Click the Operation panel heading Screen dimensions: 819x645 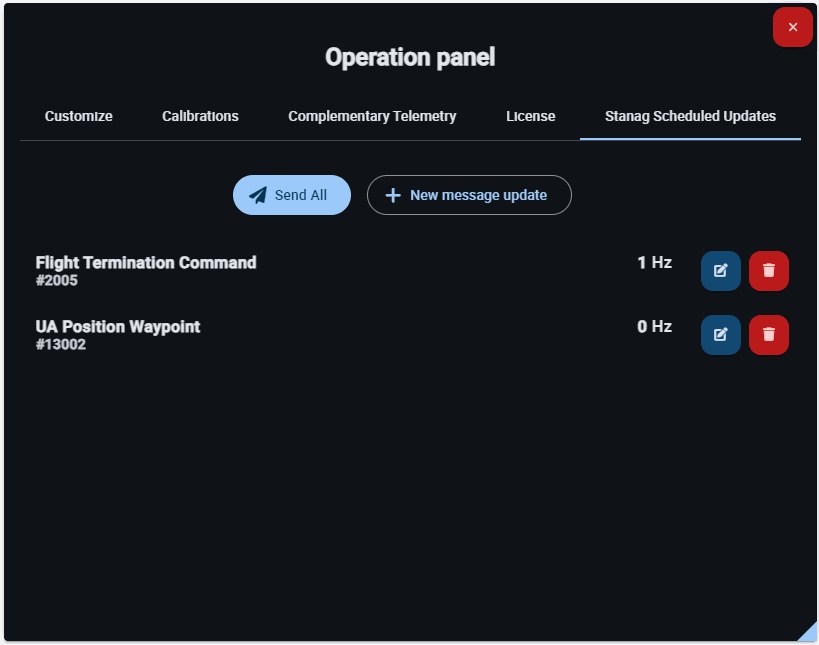(410, 57)
